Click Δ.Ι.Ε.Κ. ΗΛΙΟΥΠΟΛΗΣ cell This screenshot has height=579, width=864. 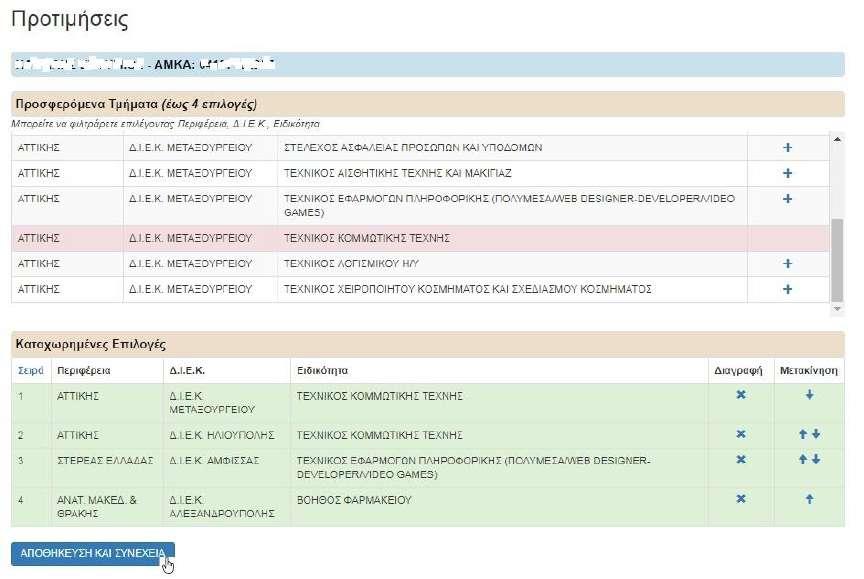point(226,435)
